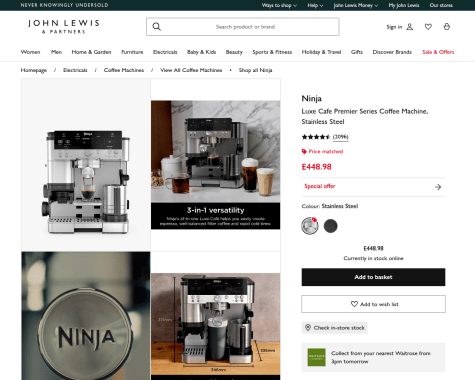Click Add to basket button
The width and height of the screenshot is (475, 380).
pos(373,277)
